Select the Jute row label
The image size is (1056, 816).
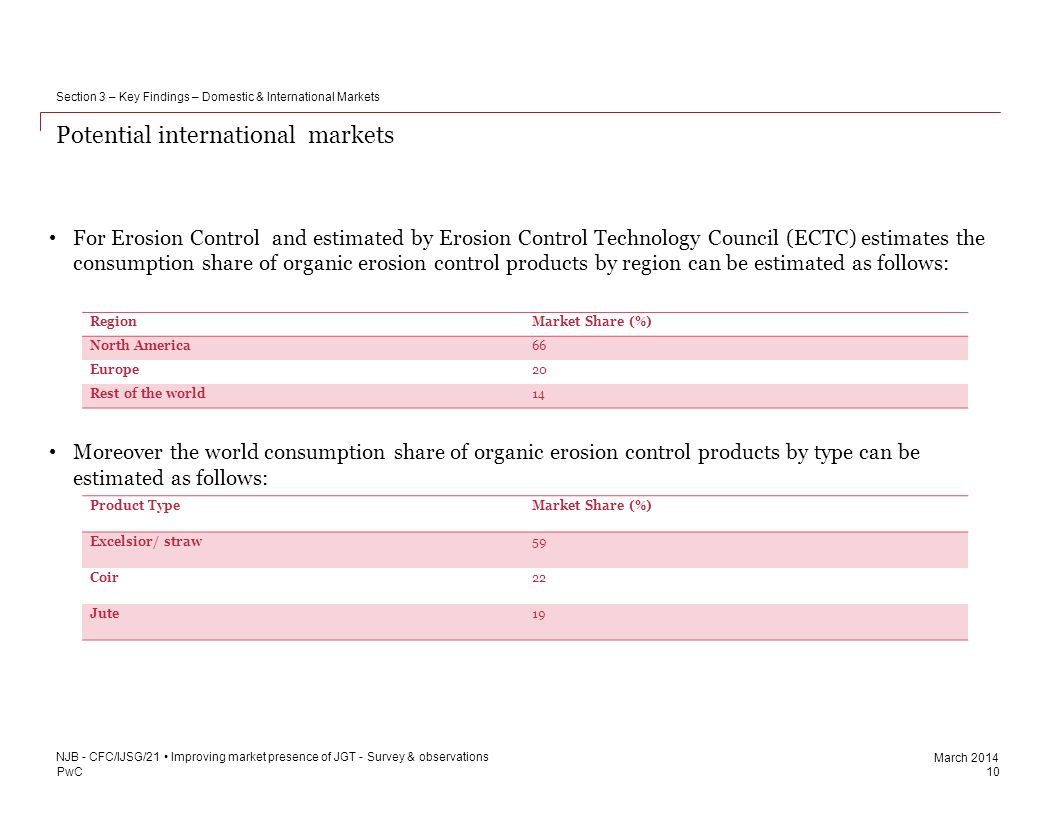(x=104, y=613)
